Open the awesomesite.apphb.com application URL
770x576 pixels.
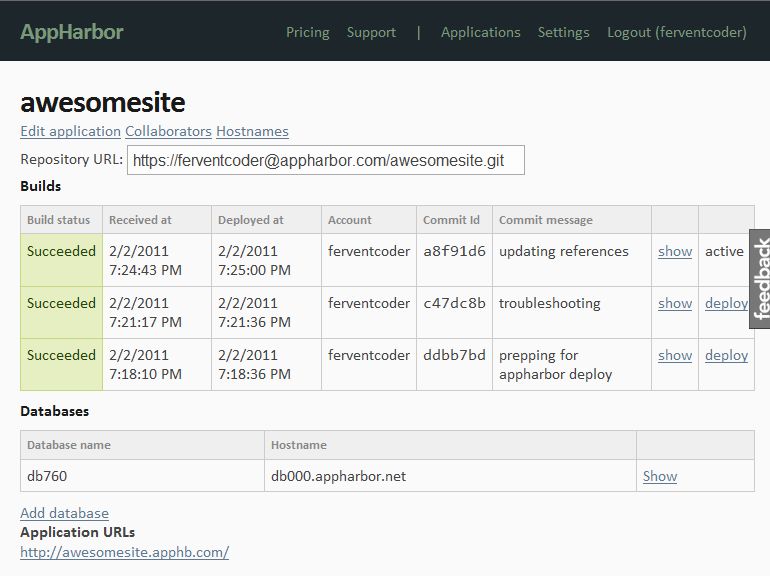click(x=124, y=552)
